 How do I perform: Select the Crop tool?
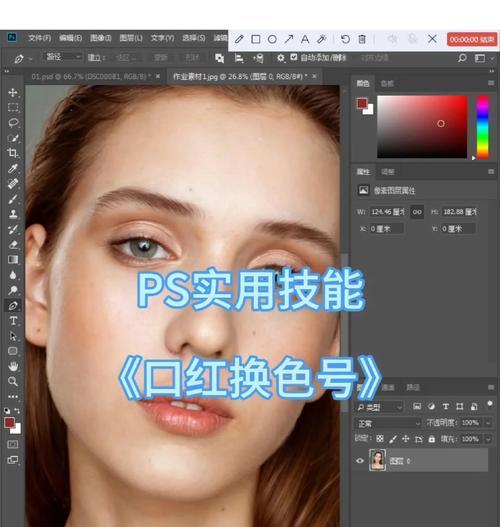[13, 153]
